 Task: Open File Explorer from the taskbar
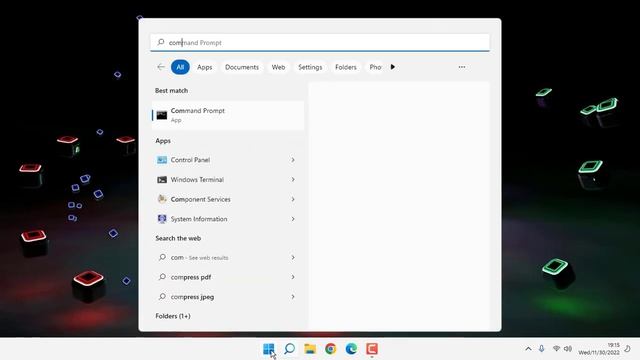point(310,349)
